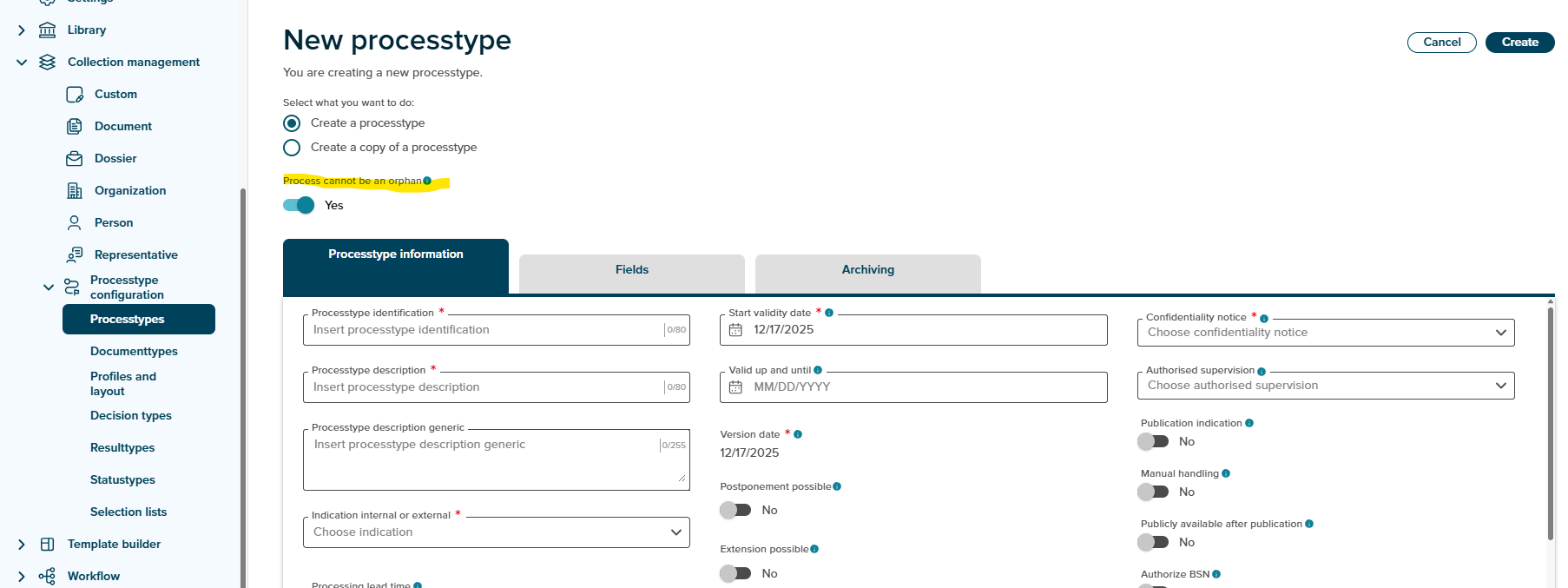Click the Representative icon in sidebar
This screenshot has width=1568, height=588.
point(75,254)
